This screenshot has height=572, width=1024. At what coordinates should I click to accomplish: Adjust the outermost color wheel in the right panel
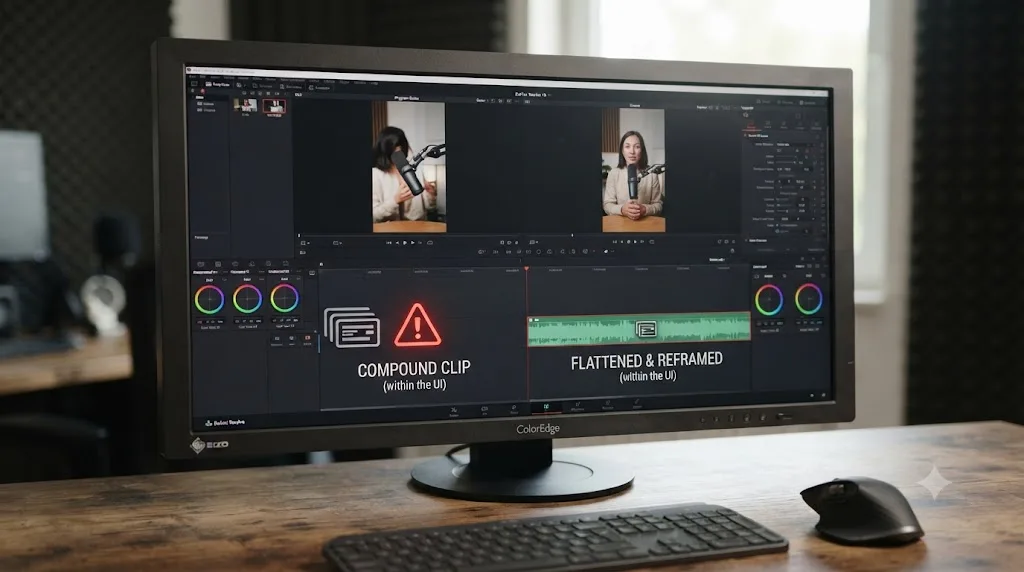click(x=808, y=299)
